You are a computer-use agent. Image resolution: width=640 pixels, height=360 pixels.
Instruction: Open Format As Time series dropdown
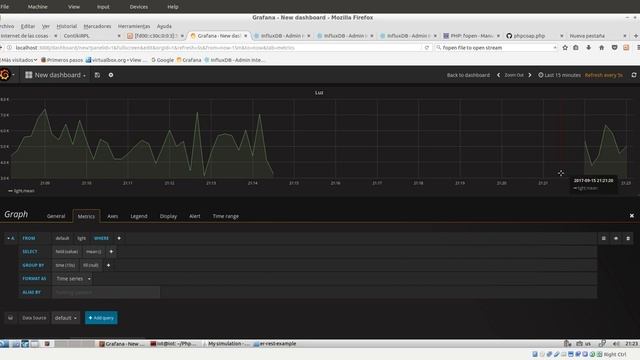pos(73,279)
